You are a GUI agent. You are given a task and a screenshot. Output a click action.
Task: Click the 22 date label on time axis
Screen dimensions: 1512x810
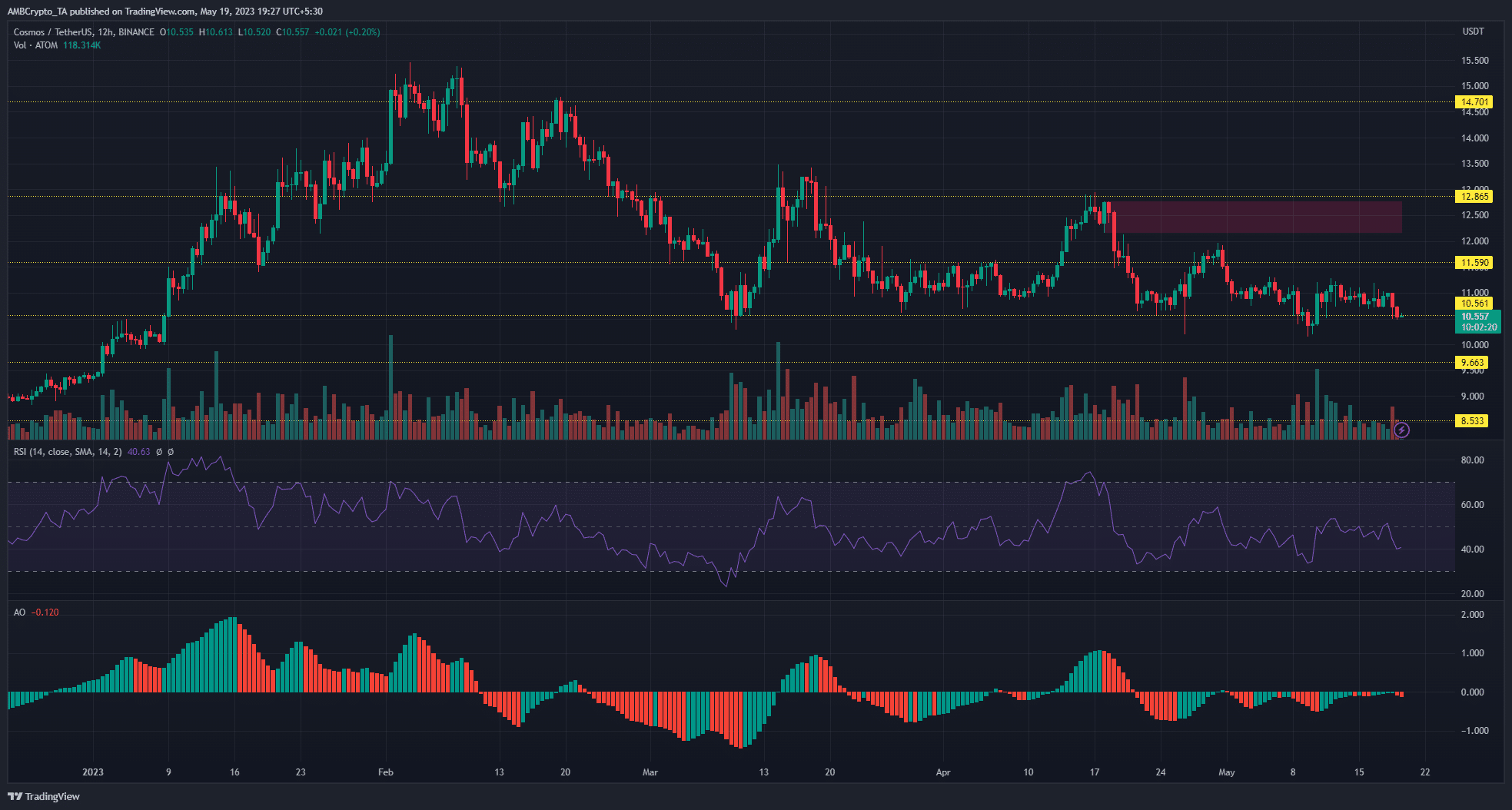point(1425,772)
